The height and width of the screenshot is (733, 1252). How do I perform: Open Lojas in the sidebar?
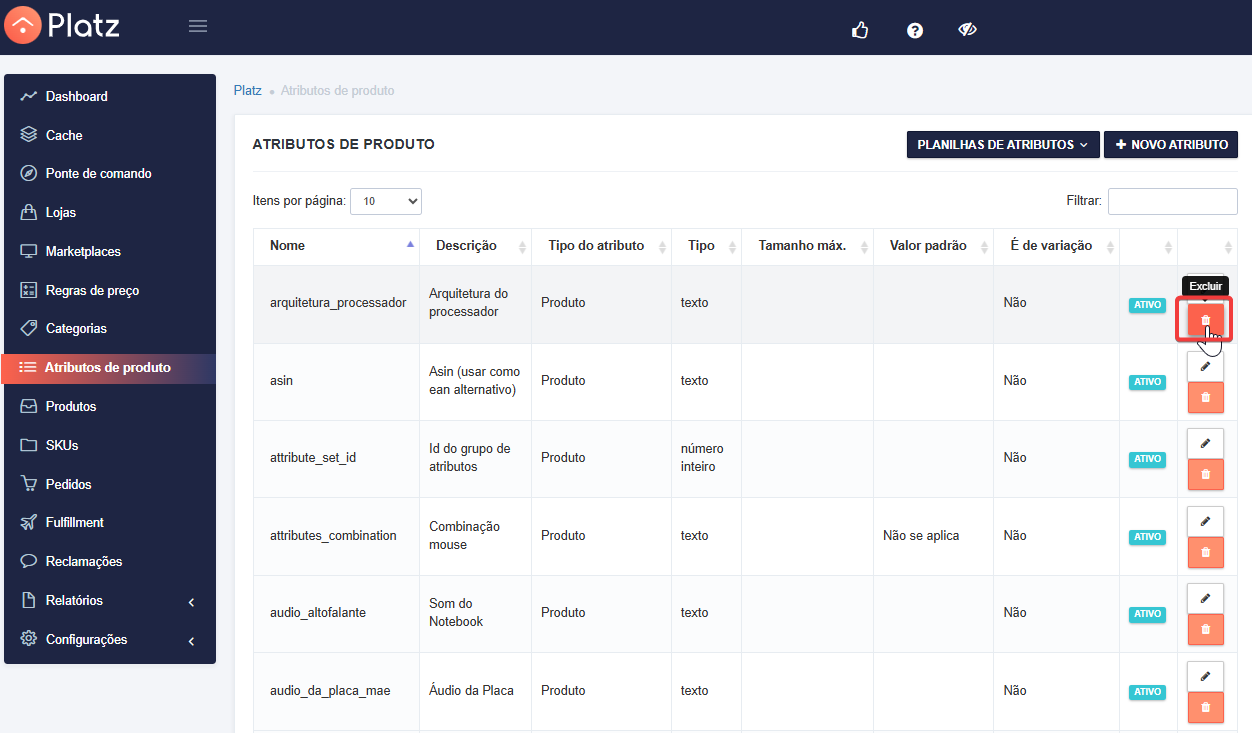coord(110,212)
